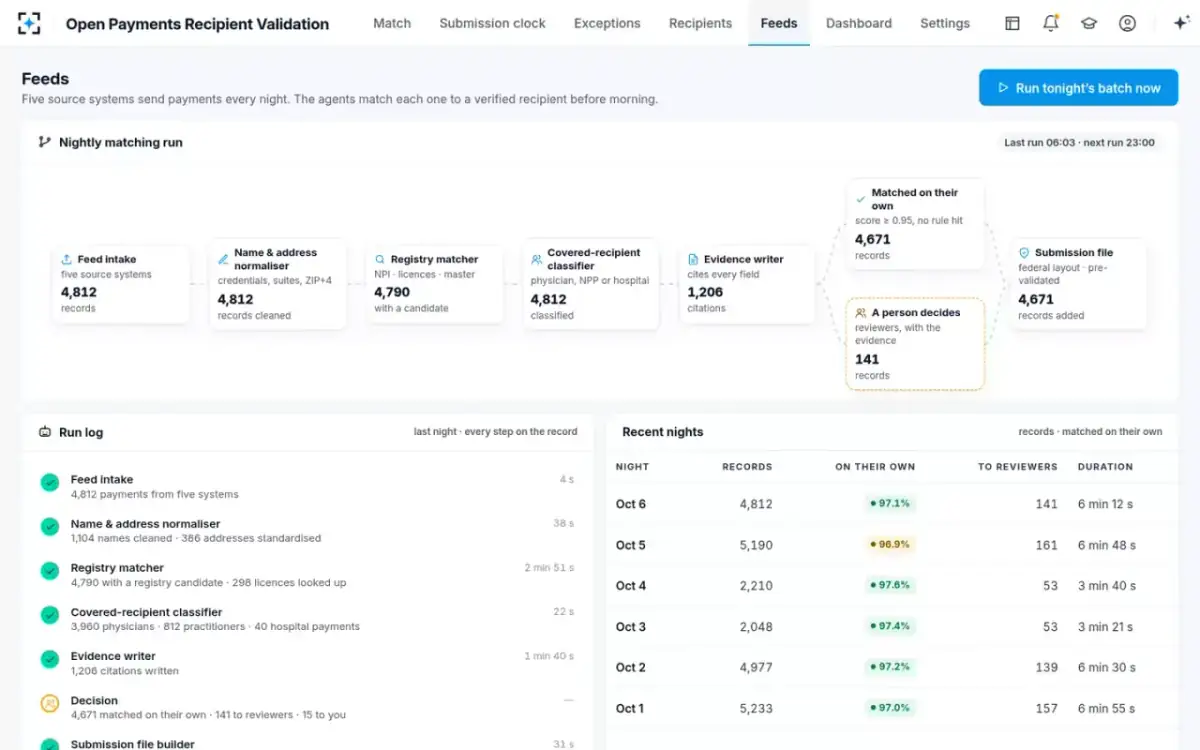Viewport: 1200px width, 750px height.
Task: Click the Matched on their own checkmark icon
Action: point(861,199)
